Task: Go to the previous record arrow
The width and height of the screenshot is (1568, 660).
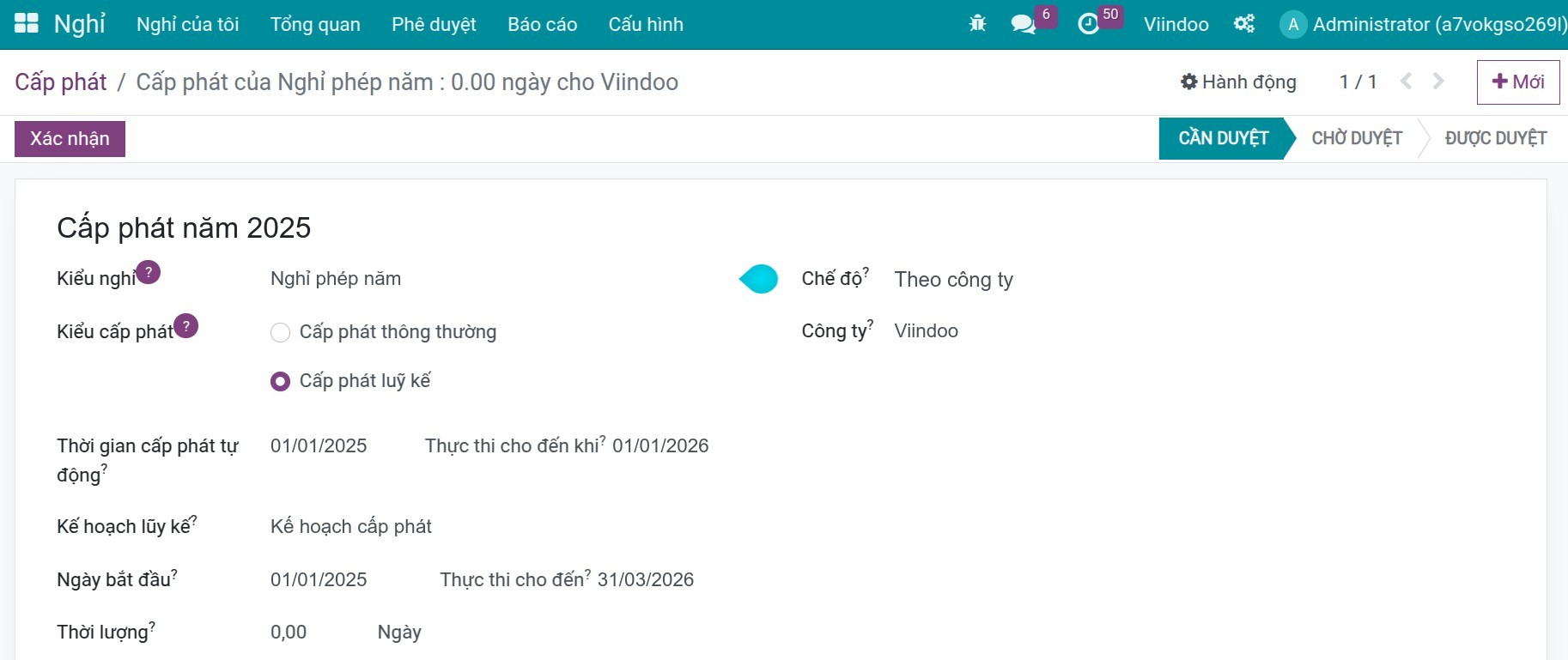Action: tap(1406, 82)
